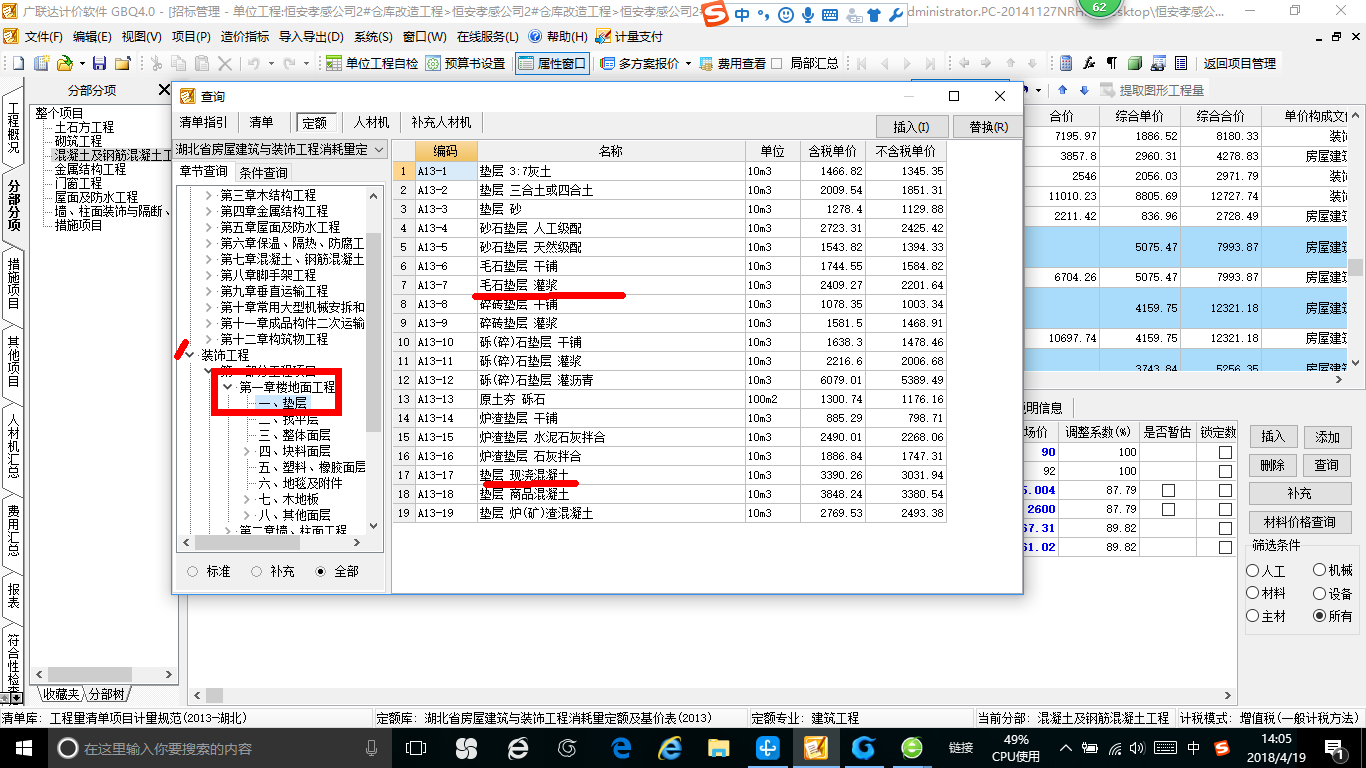
Task: Open 单位工程自检 self-check tool
Action: click(372, 63)
